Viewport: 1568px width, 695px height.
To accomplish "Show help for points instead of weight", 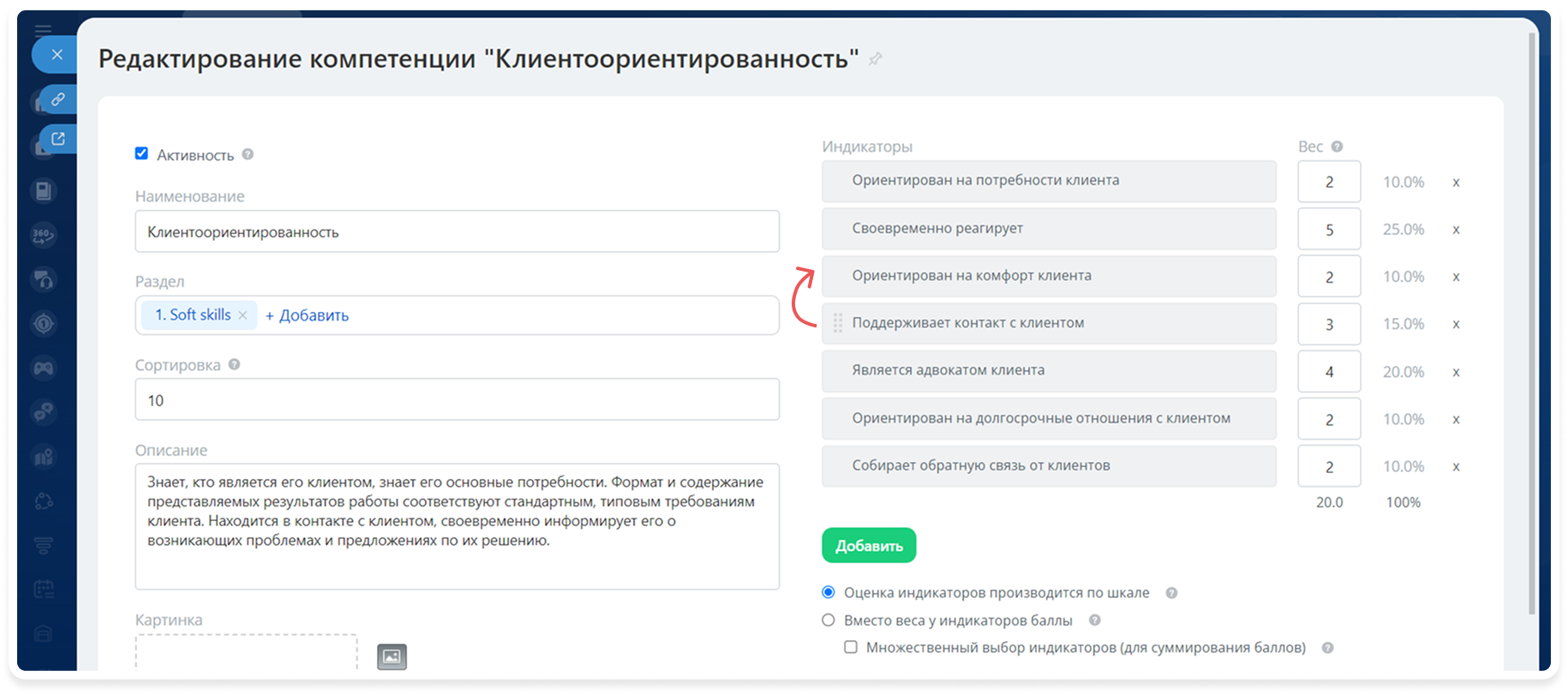I will pyautogui.click(x=1094, y=620).
